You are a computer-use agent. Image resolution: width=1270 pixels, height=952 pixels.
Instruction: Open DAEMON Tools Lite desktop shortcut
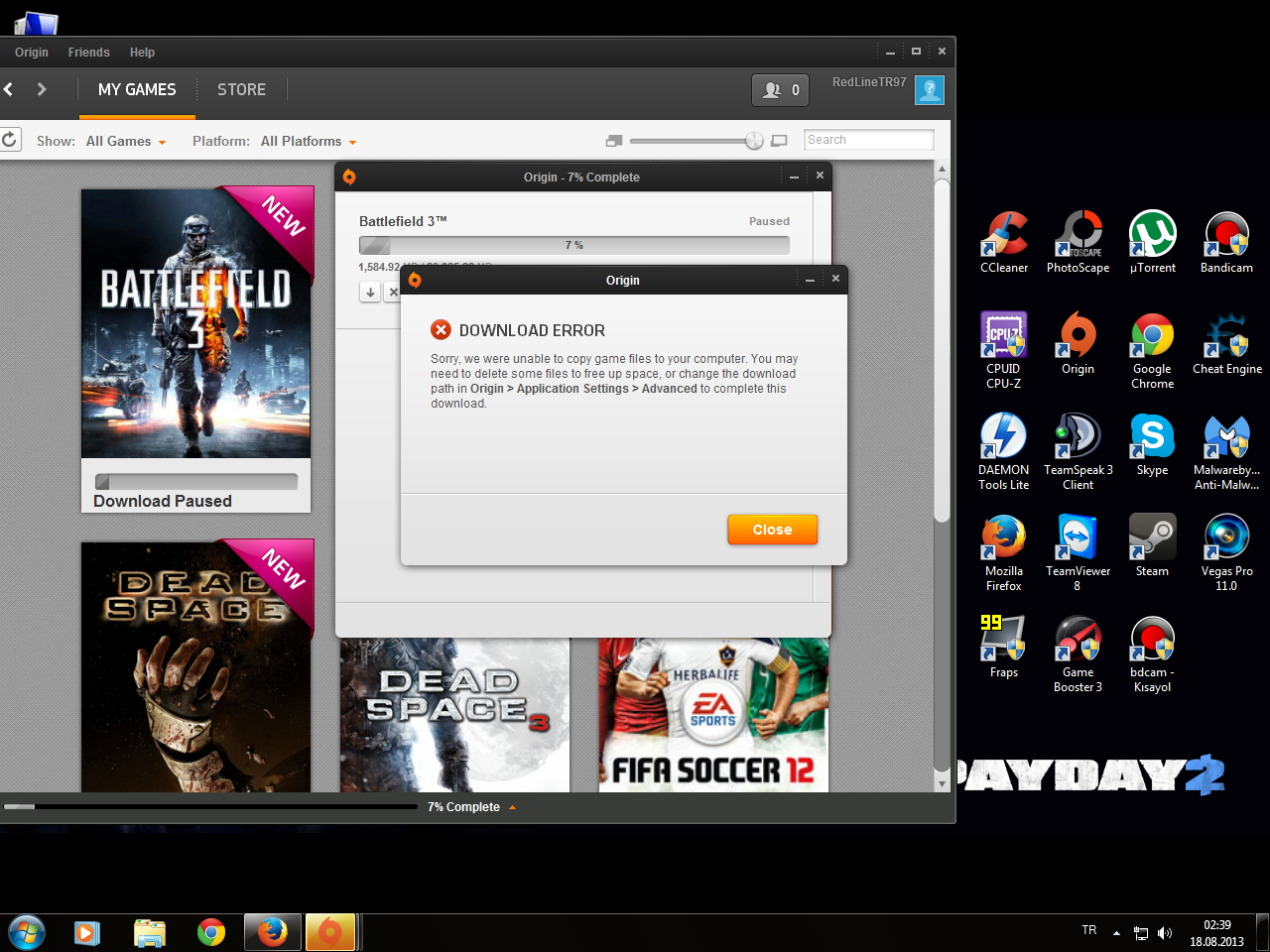(1004, 451)
